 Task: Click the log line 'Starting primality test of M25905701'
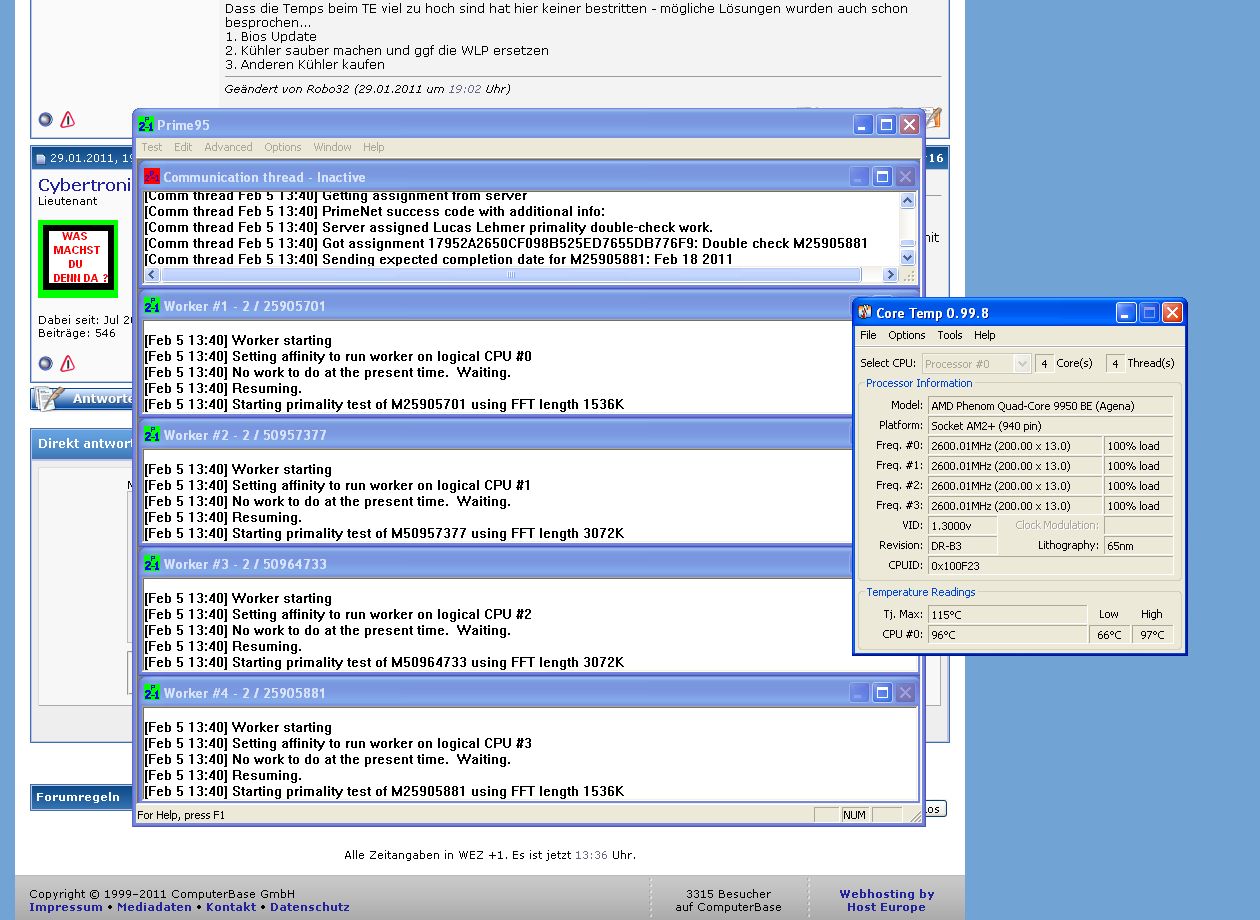click(384, 405)
